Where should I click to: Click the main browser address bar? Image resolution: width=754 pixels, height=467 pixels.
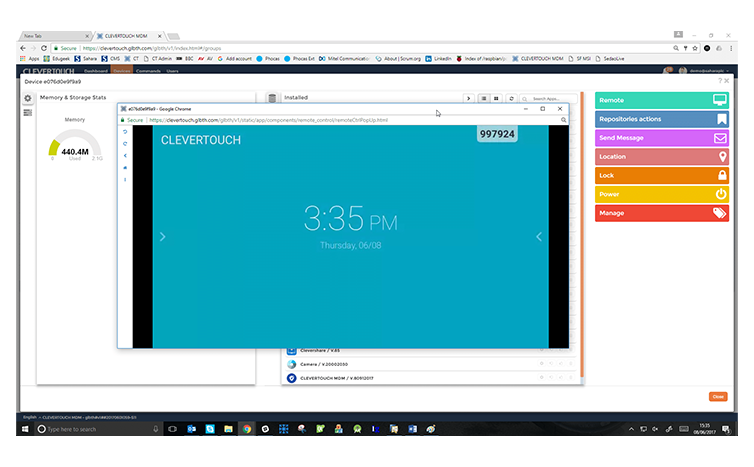tap(361, 48)
